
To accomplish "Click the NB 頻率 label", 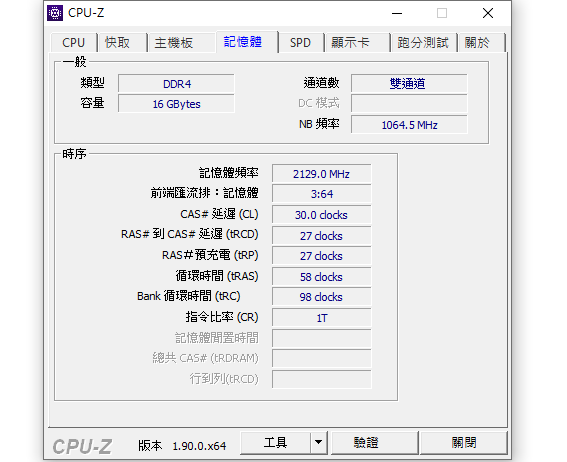I will point(319,124).
